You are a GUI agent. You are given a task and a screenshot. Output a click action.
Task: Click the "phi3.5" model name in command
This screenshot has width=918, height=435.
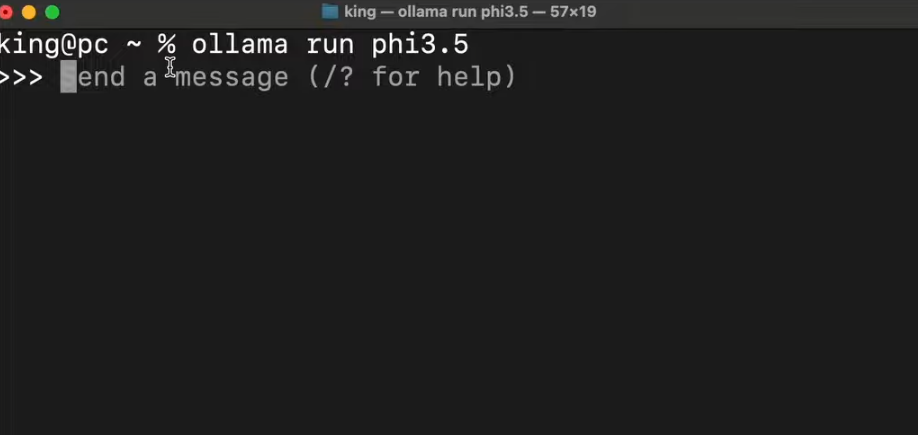(x=420, y=45)
